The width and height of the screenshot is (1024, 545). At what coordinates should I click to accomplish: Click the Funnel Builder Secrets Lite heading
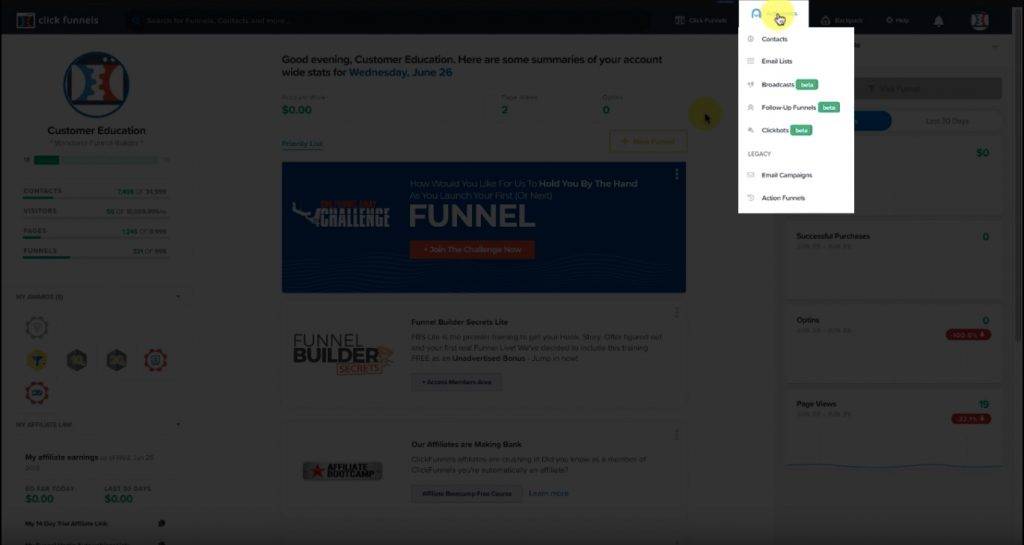459,322
